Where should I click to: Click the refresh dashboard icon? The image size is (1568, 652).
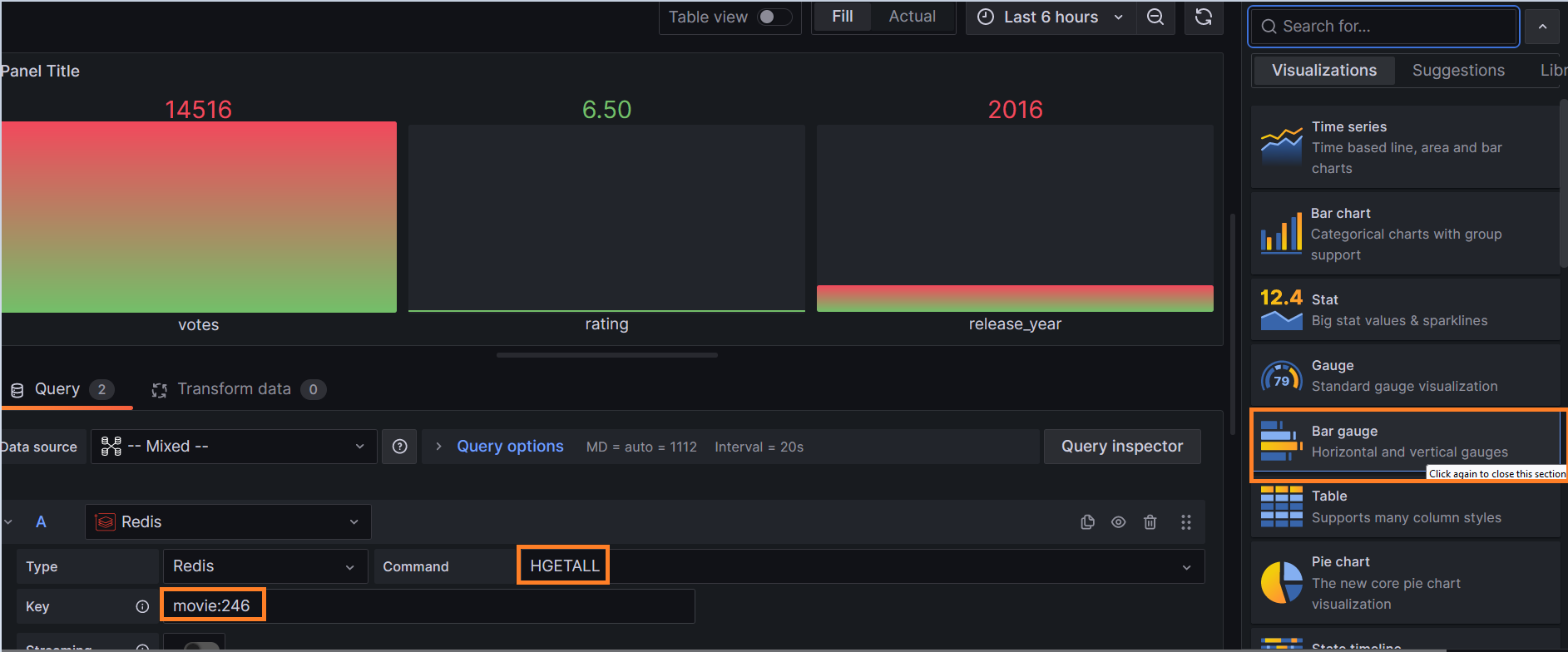click(x=1203, y=17)
